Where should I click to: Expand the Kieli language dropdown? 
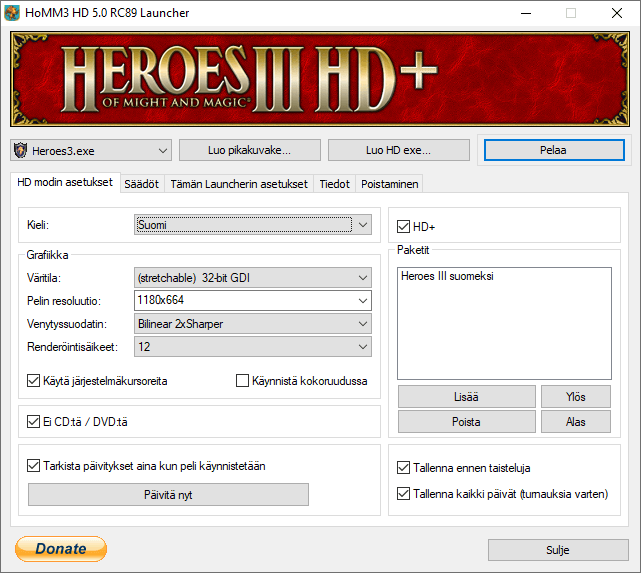point(252,225)
